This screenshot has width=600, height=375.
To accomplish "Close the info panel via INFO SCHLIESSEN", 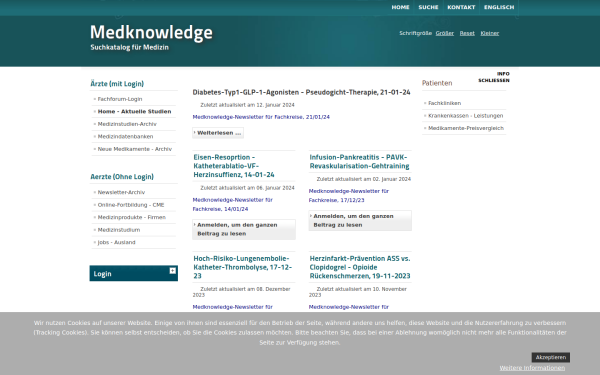I will pos(494,77).
